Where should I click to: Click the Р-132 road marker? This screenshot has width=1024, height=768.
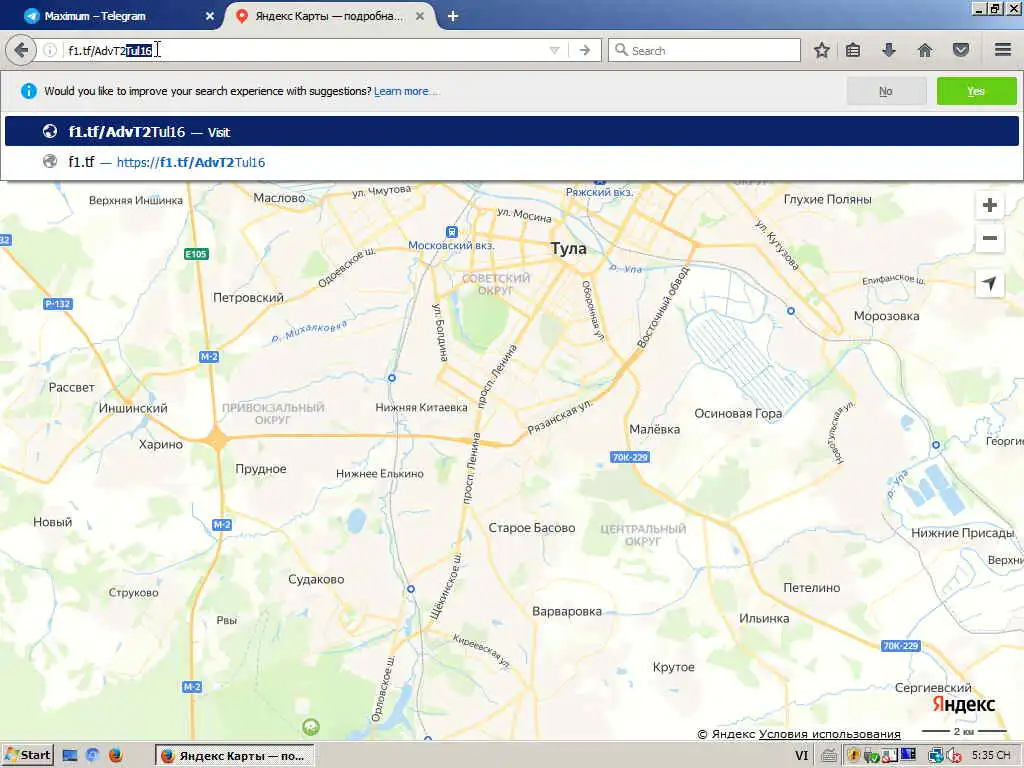pos(57,304)
